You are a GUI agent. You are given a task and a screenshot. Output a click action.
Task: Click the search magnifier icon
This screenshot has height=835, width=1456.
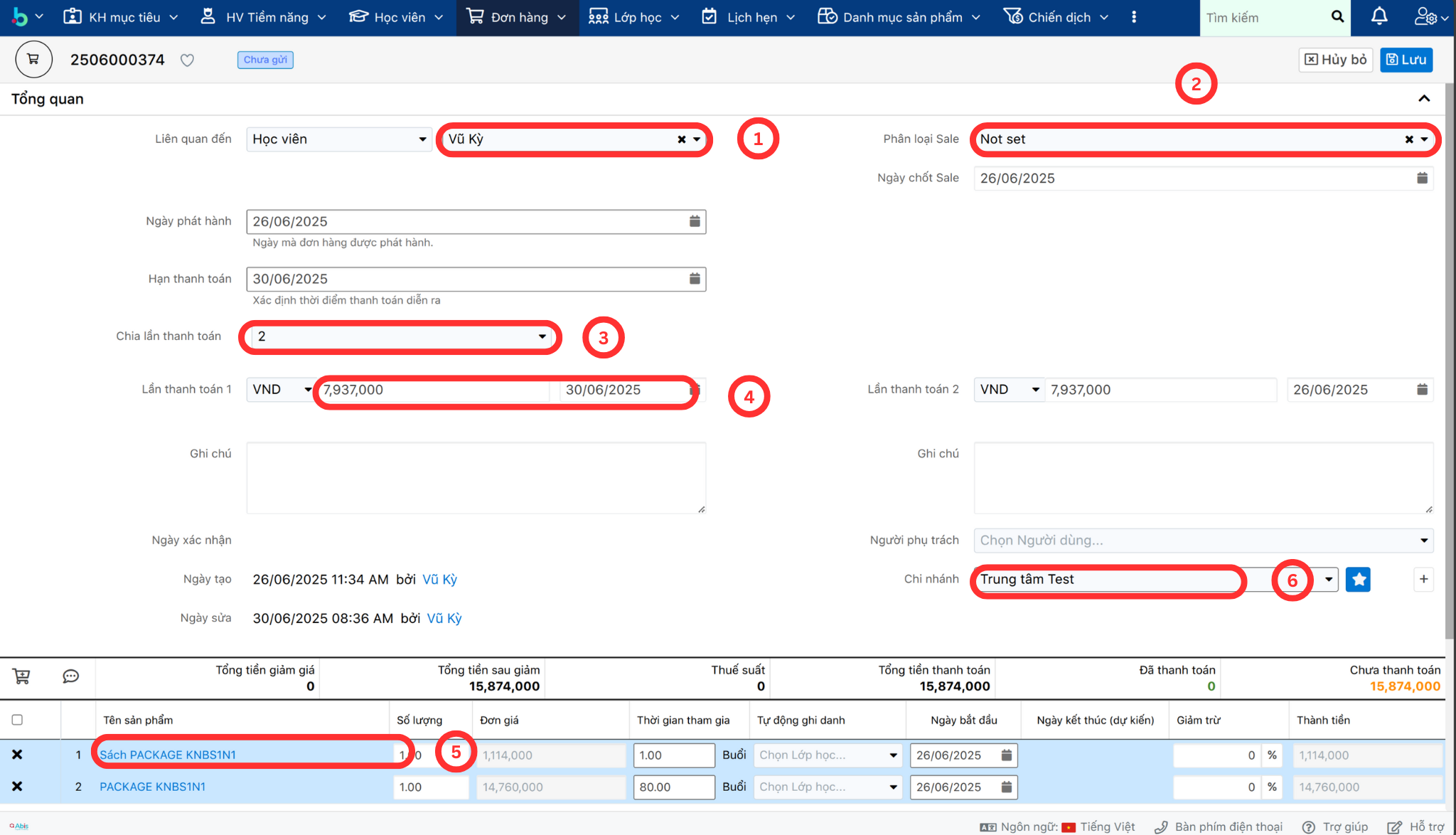click(1337, 17)
